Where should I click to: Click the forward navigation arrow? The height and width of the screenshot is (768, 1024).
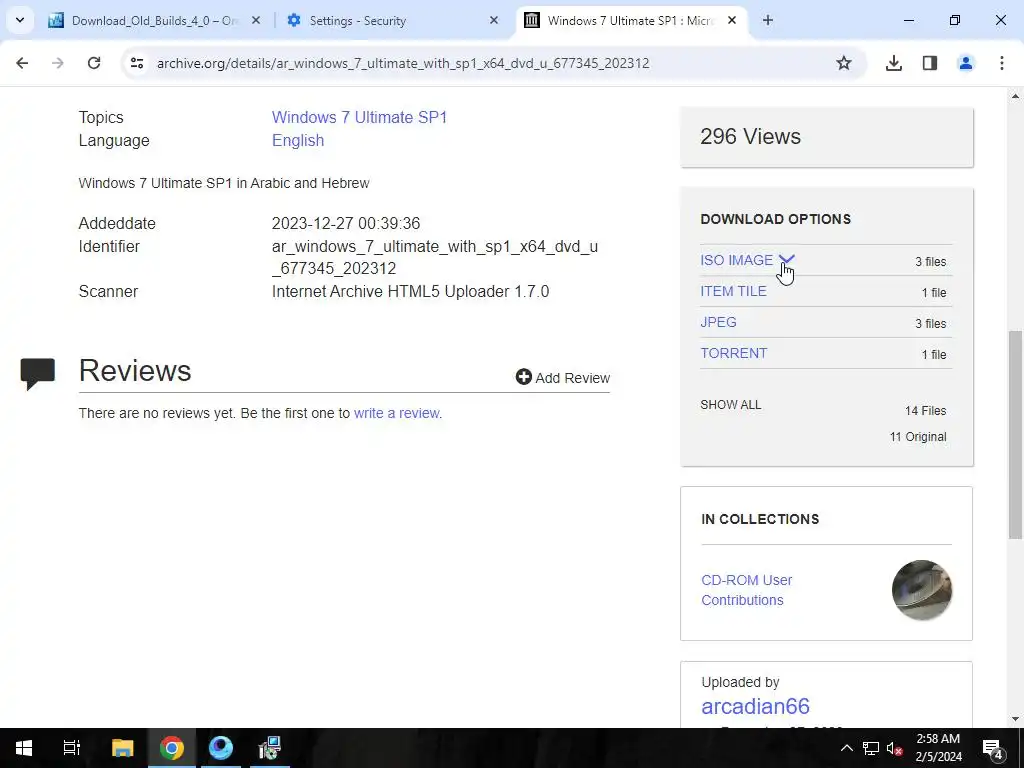tap(58, 63)
